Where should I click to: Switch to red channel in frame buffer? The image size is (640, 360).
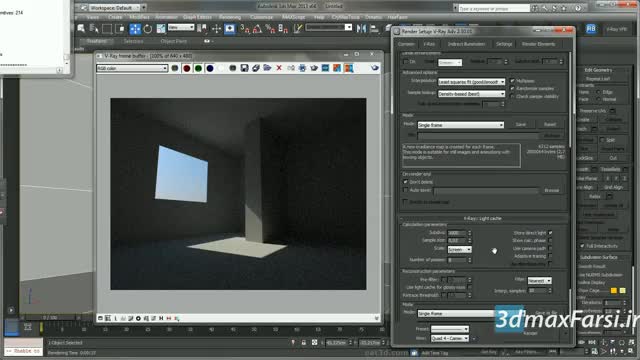click(187, 68)
